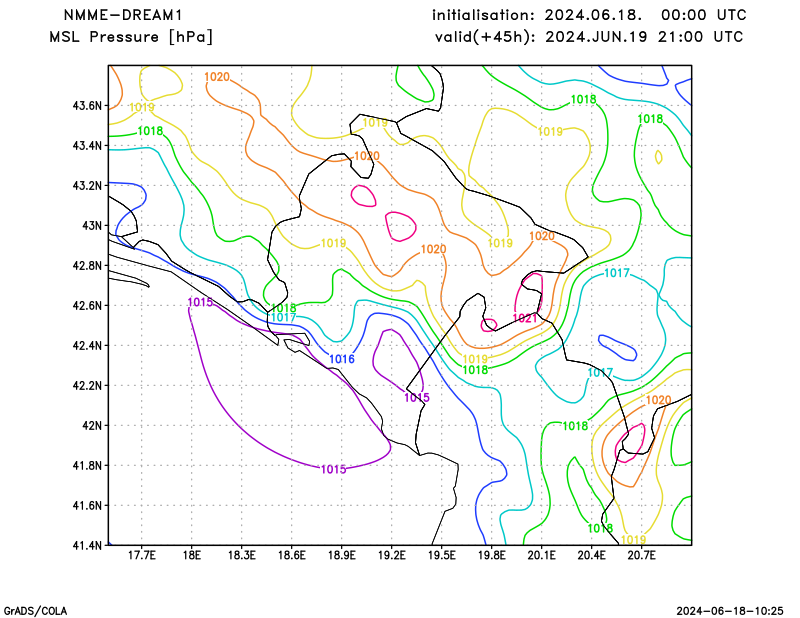The height and width of the screenshot is (618, 800).
Task: Click the 42N latitude label
Action: [x=92, y=426]
